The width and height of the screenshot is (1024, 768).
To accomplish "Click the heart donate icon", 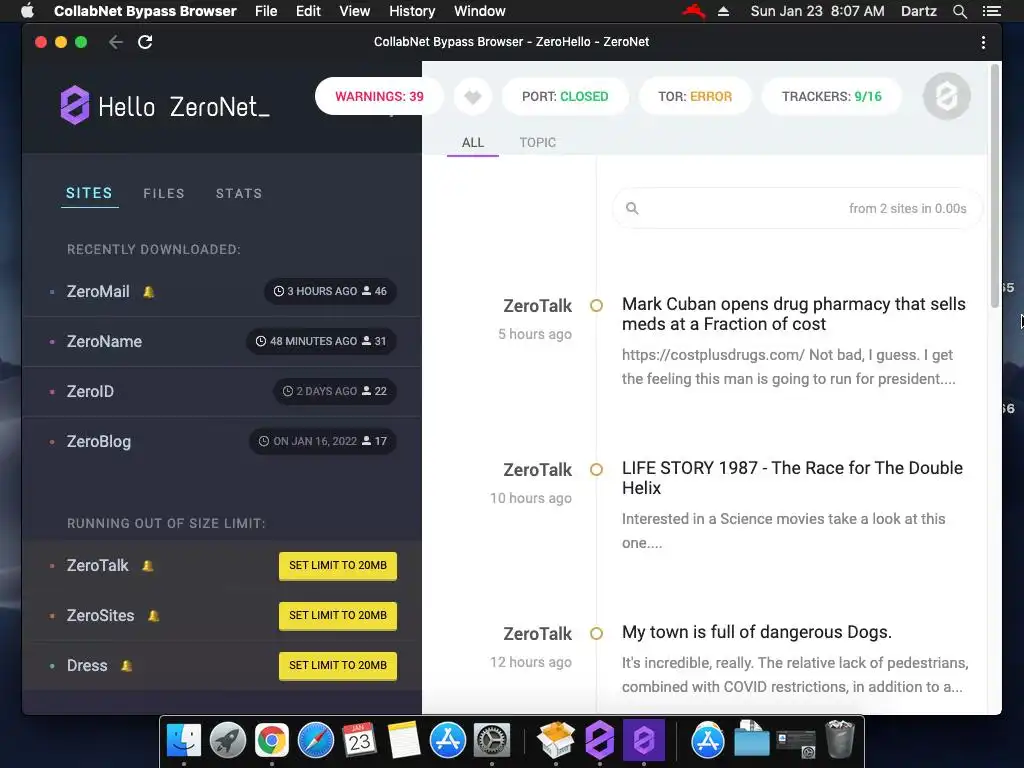I will (473, 97).
